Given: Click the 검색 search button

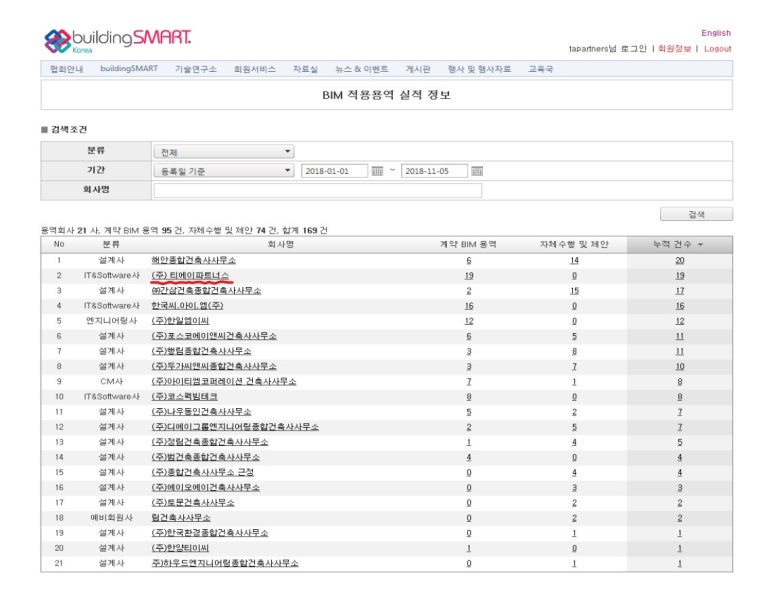Looking at the screenshot, I should click(x=696, y=214).
